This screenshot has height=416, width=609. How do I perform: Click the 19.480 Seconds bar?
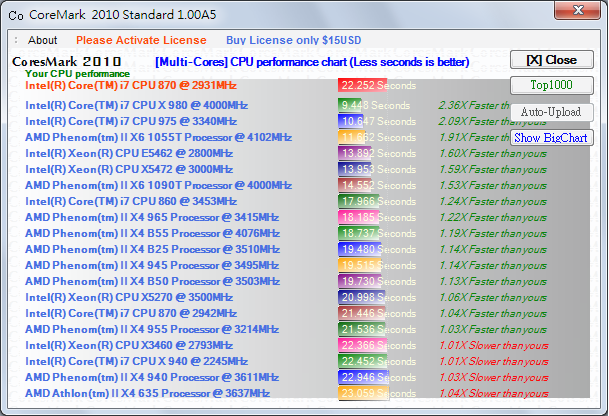360,249
